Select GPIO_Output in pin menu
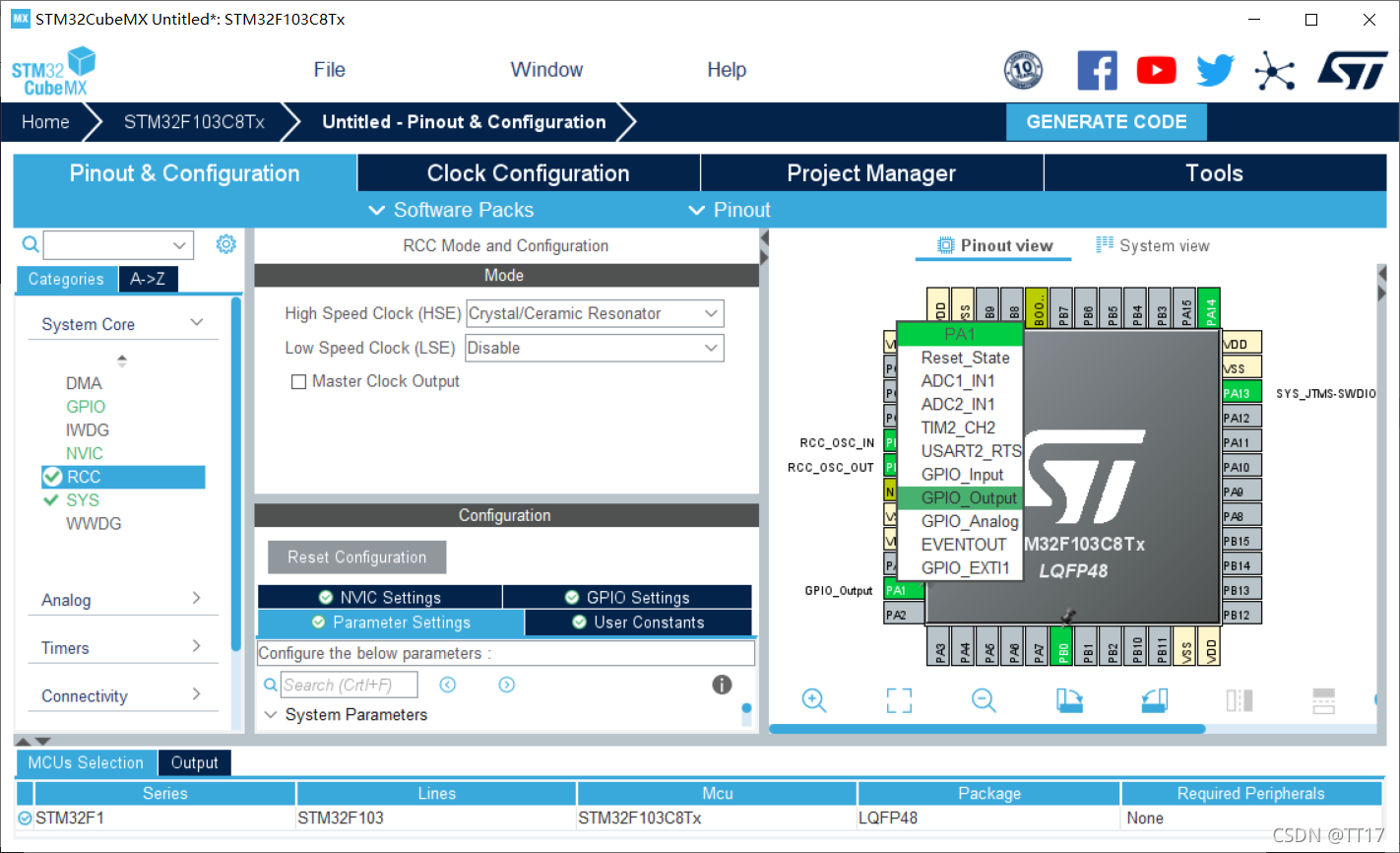Image resolution: width=1400 pixels, height=853 pixels. click(960, 498)
